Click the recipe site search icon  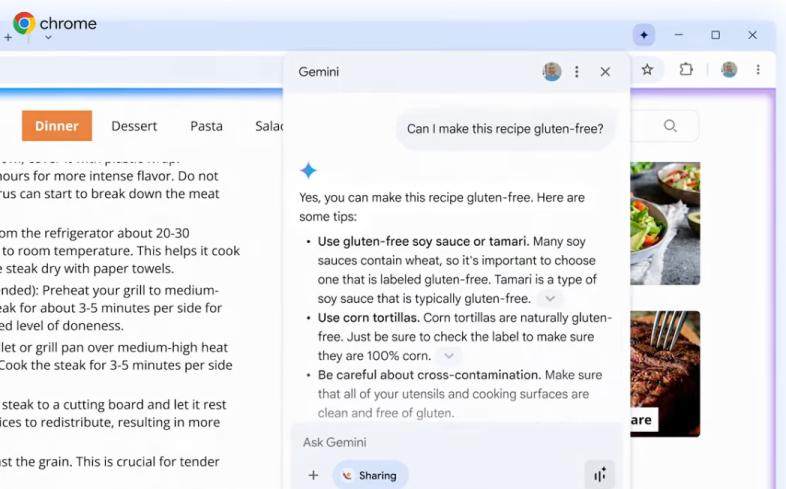670,126
